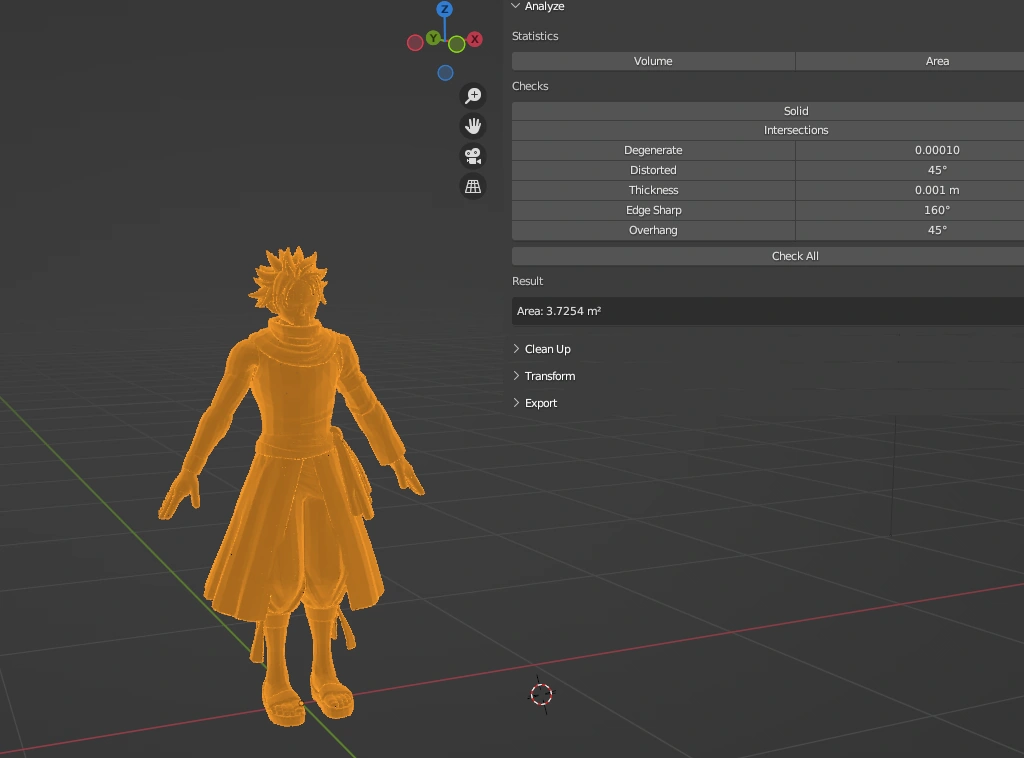Click the green Y axis gizmo handle
Image resolution: width=1024 pixels, height=758 pixels.
pyautogui.click(x=433, y=38)
